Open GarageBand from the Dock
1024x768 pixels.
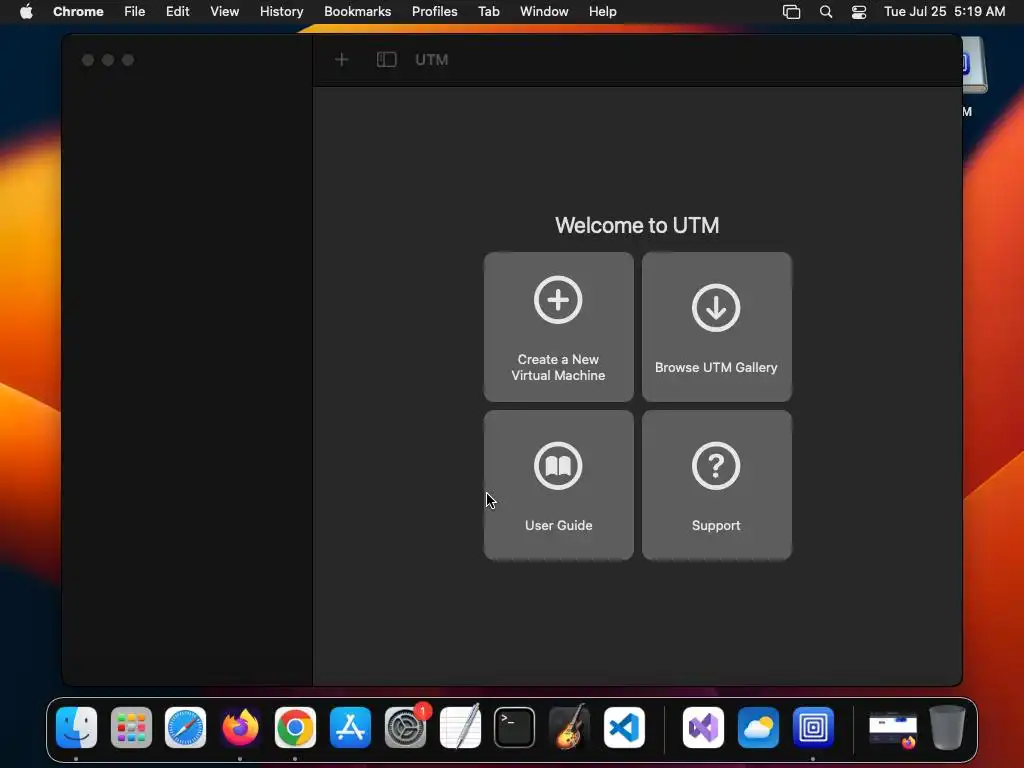[569, 727]
